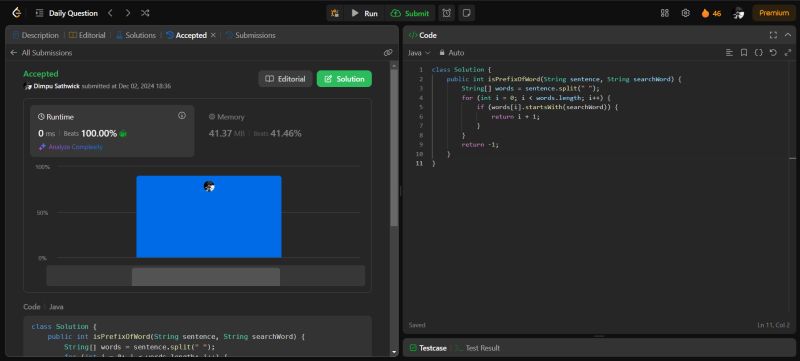Start the timer alarm clock icon
Image resolution: width=800 pixels, height=361 pixels.
[446, 13]
